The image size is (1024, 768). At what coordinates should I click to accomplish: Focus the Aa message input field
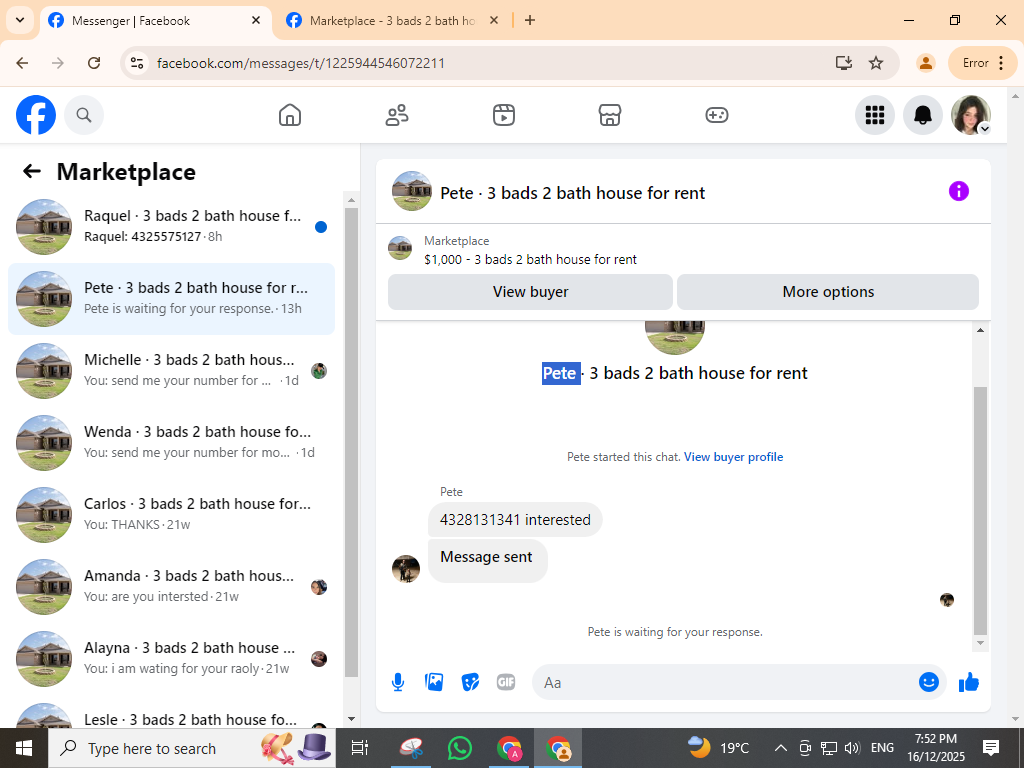[x=725, y=682]
